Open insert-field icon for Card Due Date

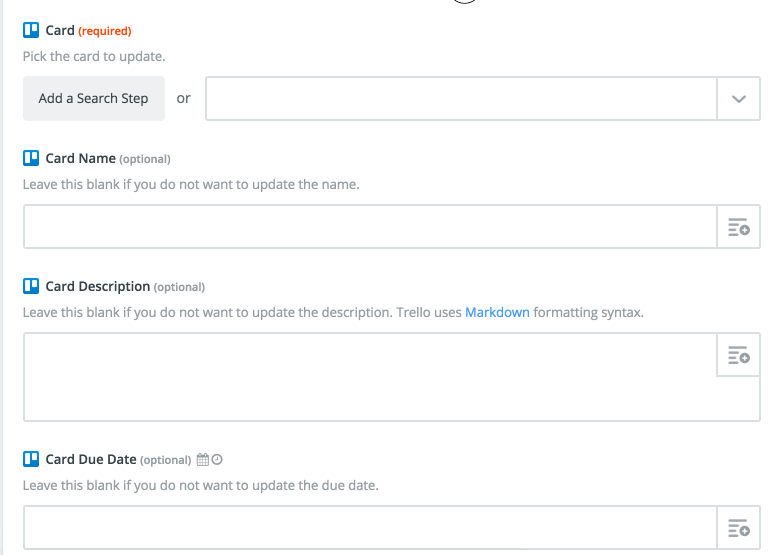(x=739, y=528)
